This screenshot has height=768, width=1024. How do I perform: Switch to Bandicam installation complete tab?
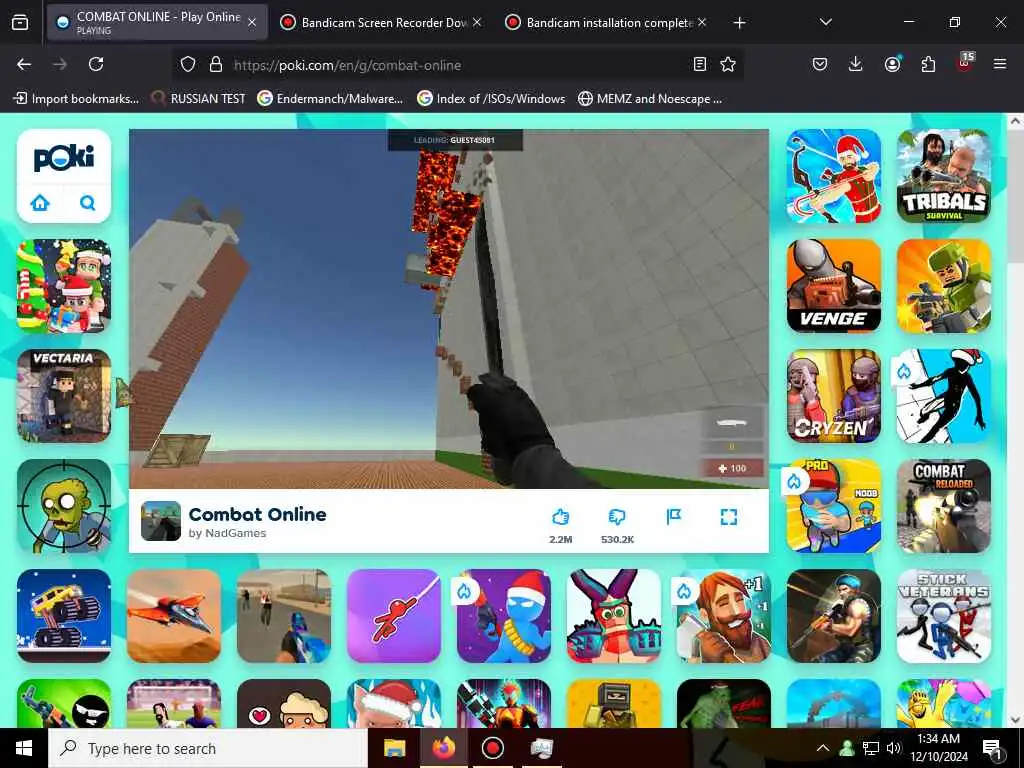[607, 23]
